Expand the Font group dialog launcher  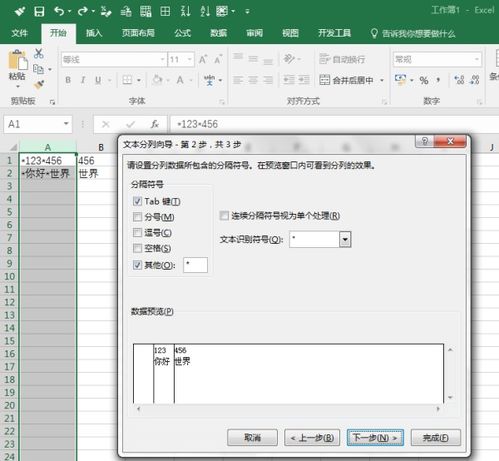click(x=222, y=102)
